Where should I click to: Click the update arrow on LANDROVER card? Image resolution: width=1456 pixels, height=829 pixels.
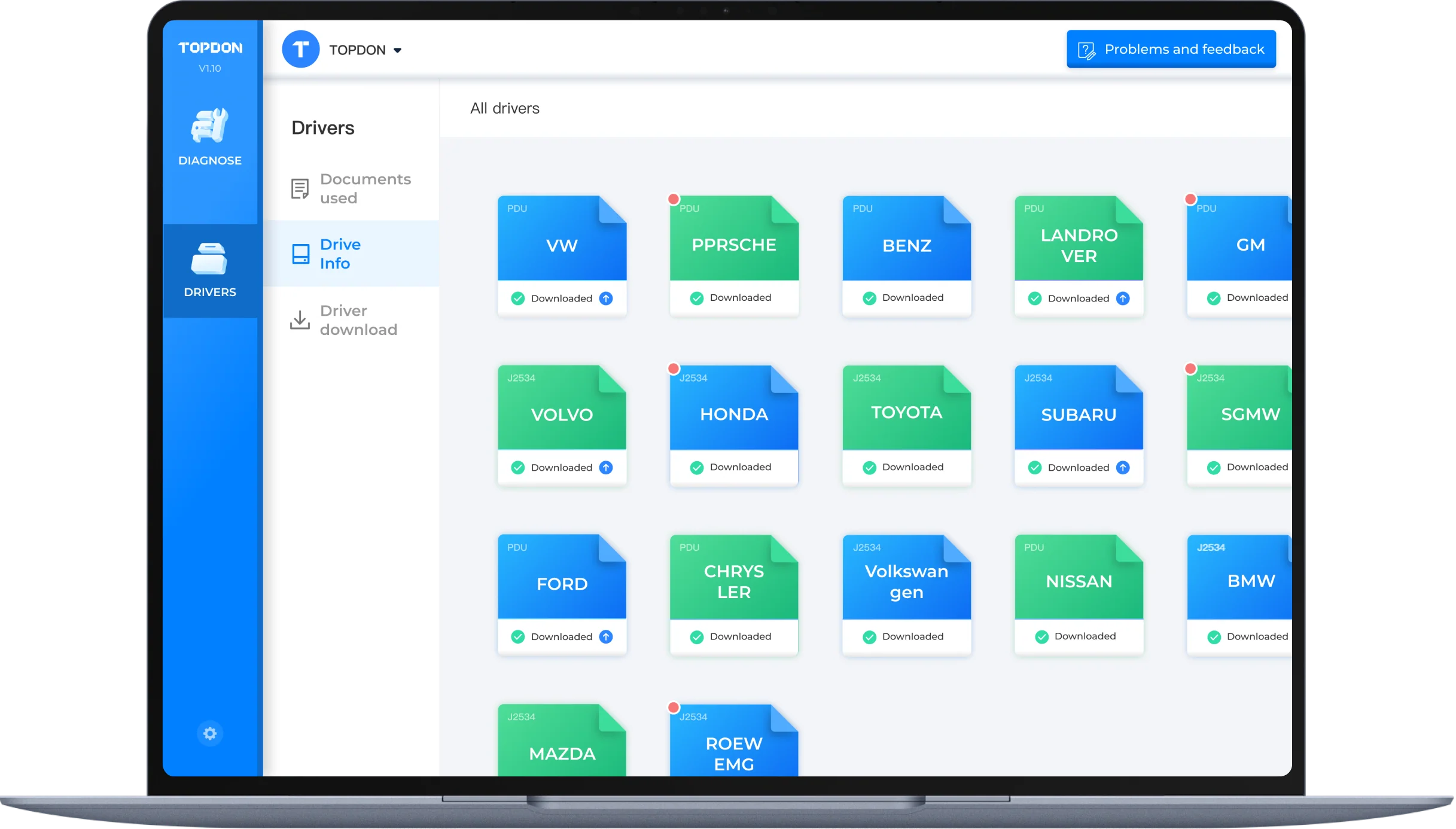pos(1123,298)
